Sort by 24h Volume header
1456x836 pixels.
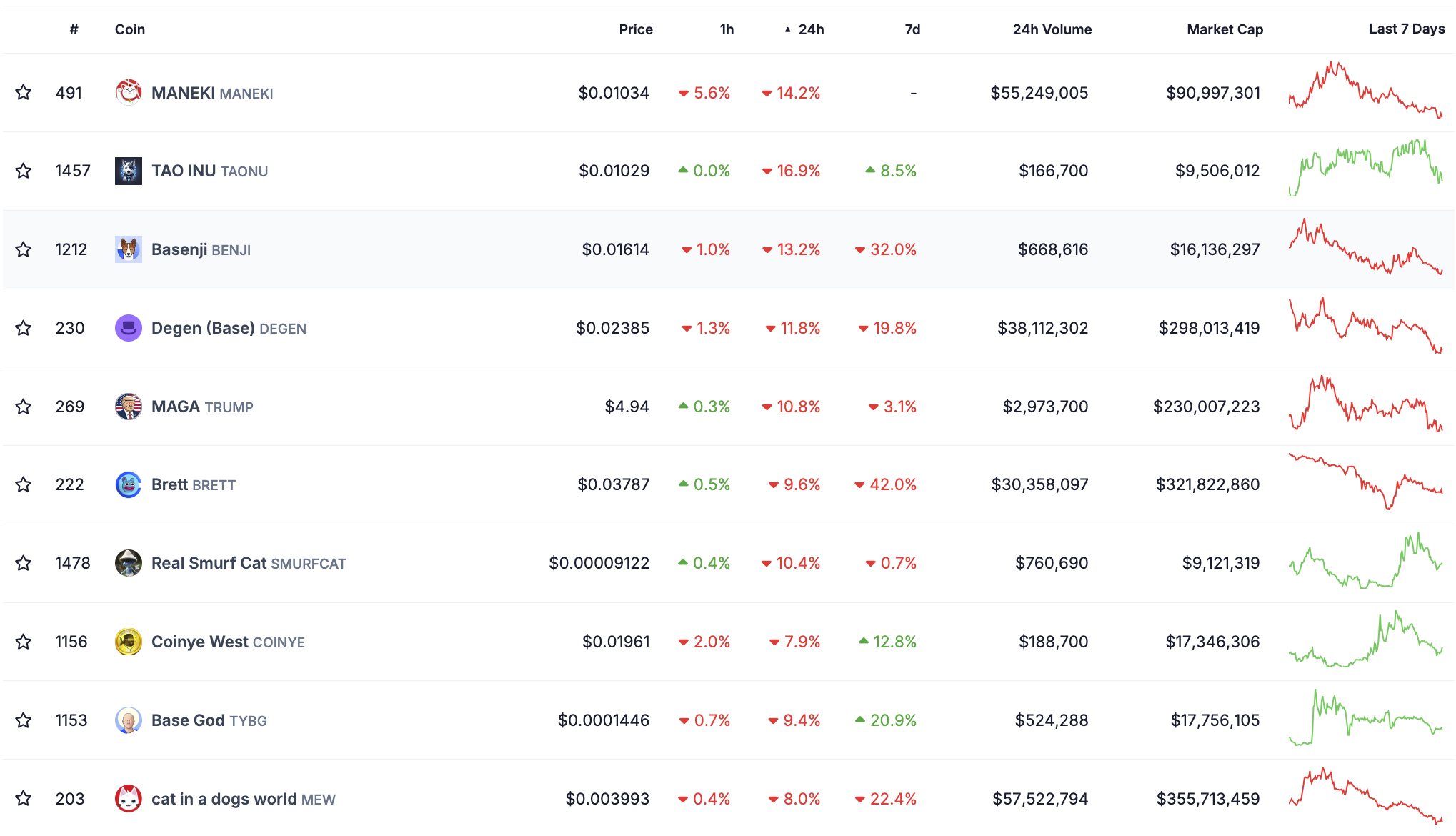(x=1052, y=29)
